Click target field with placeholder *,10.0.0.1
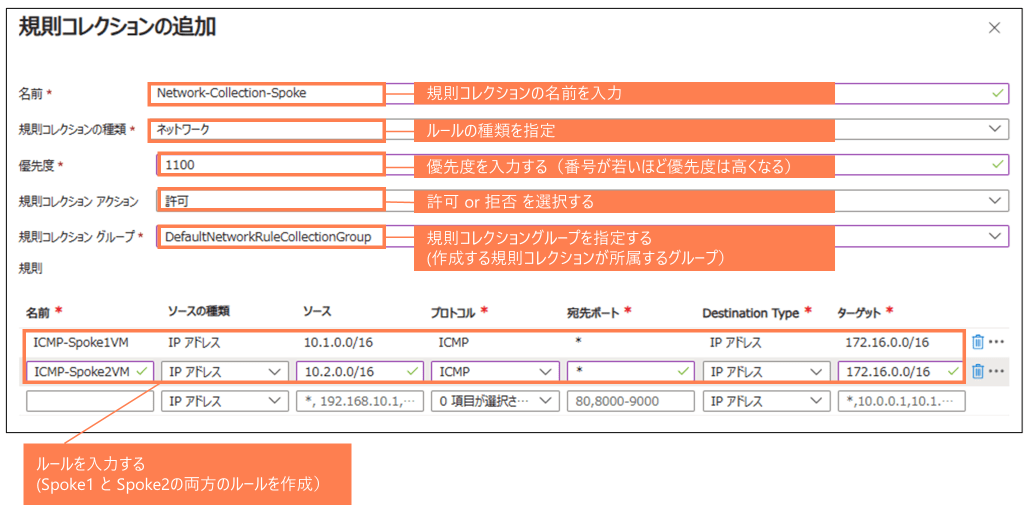 click(x=900, y=401)
